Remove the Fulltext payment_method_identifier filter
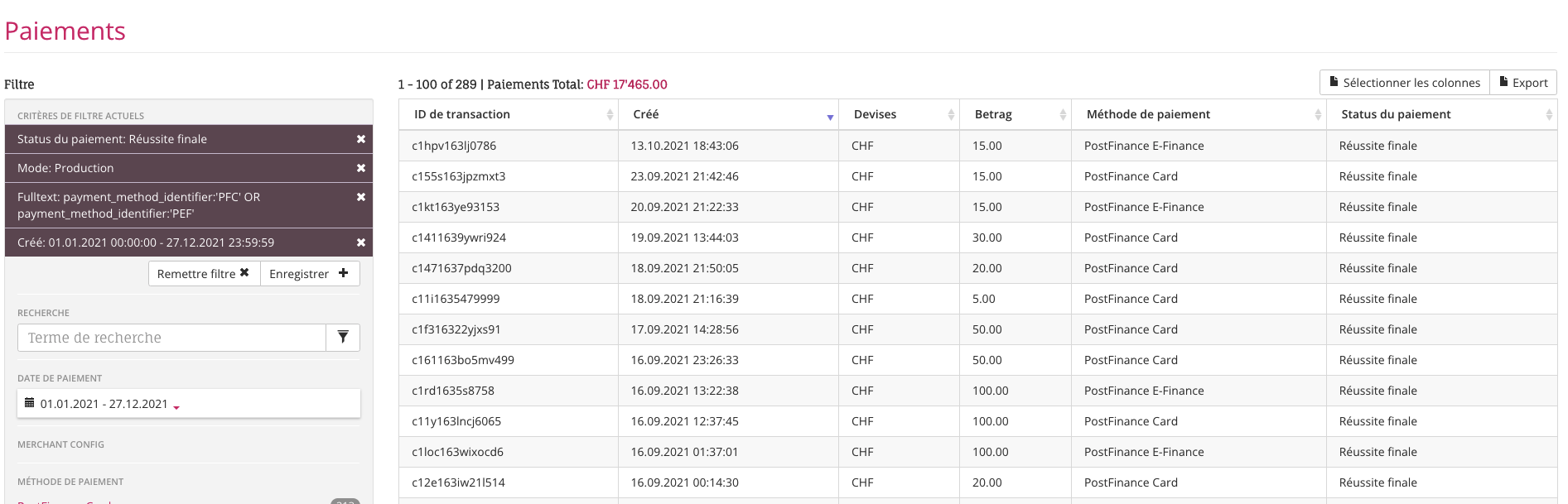This screenshot has height=504, width=1568. [x=361, y=197]
